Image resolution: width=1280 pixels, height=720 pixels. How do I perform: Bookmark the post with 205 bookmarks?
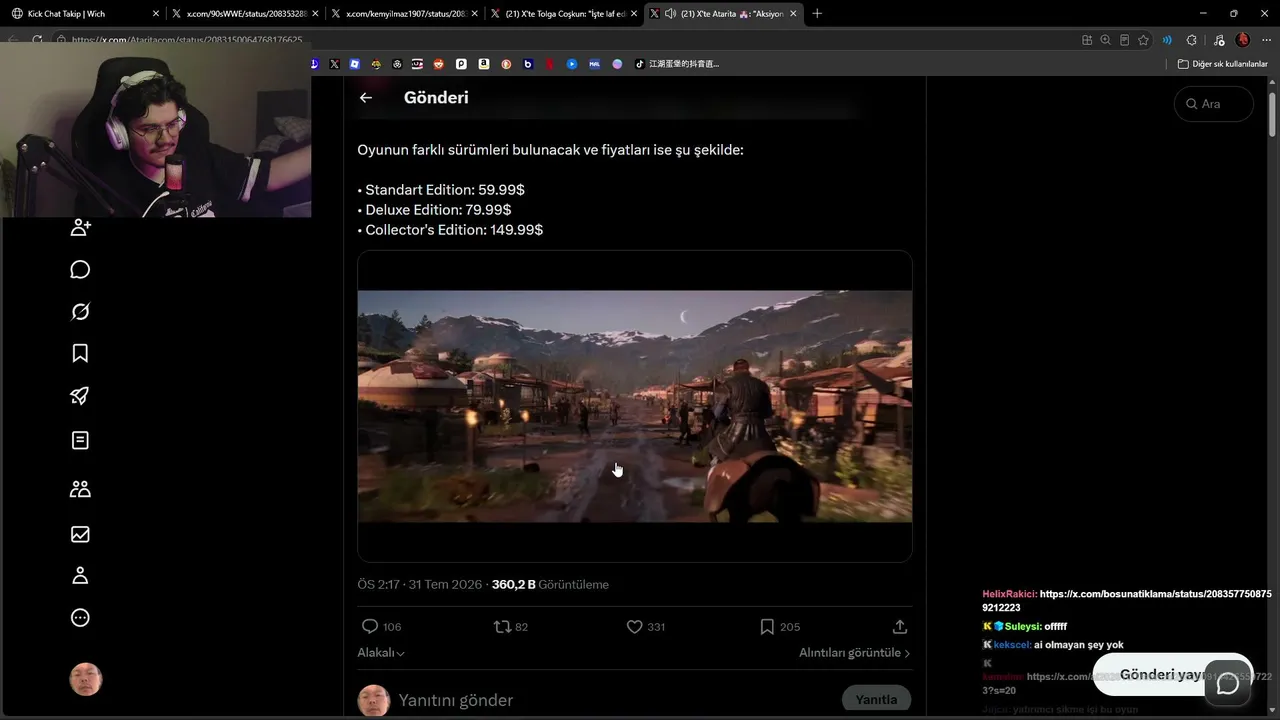[x=767, y=627]
